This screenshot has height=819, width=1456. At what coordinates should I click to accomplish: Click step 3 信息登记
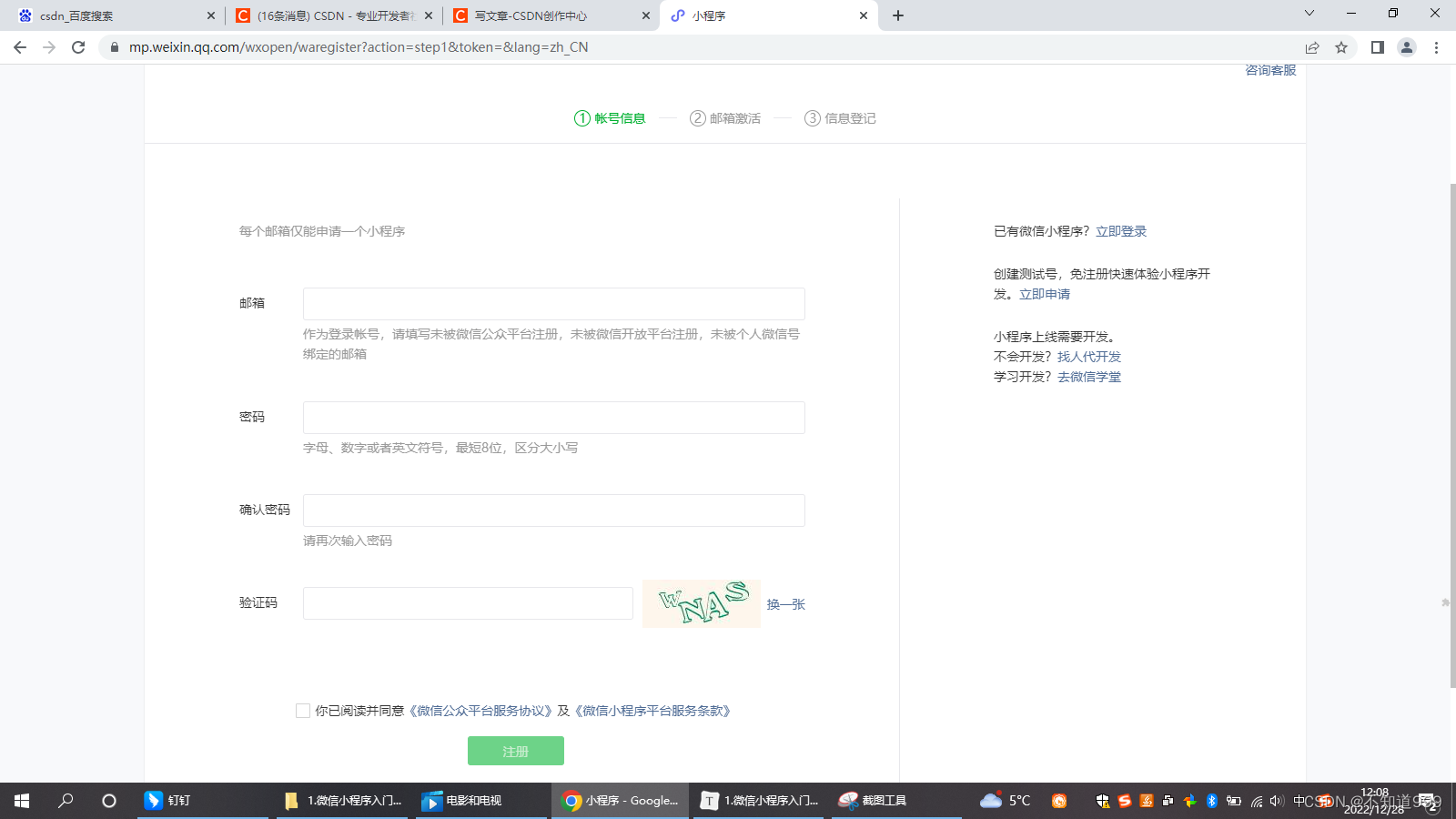pyautogui.click(x=840, y=118)
